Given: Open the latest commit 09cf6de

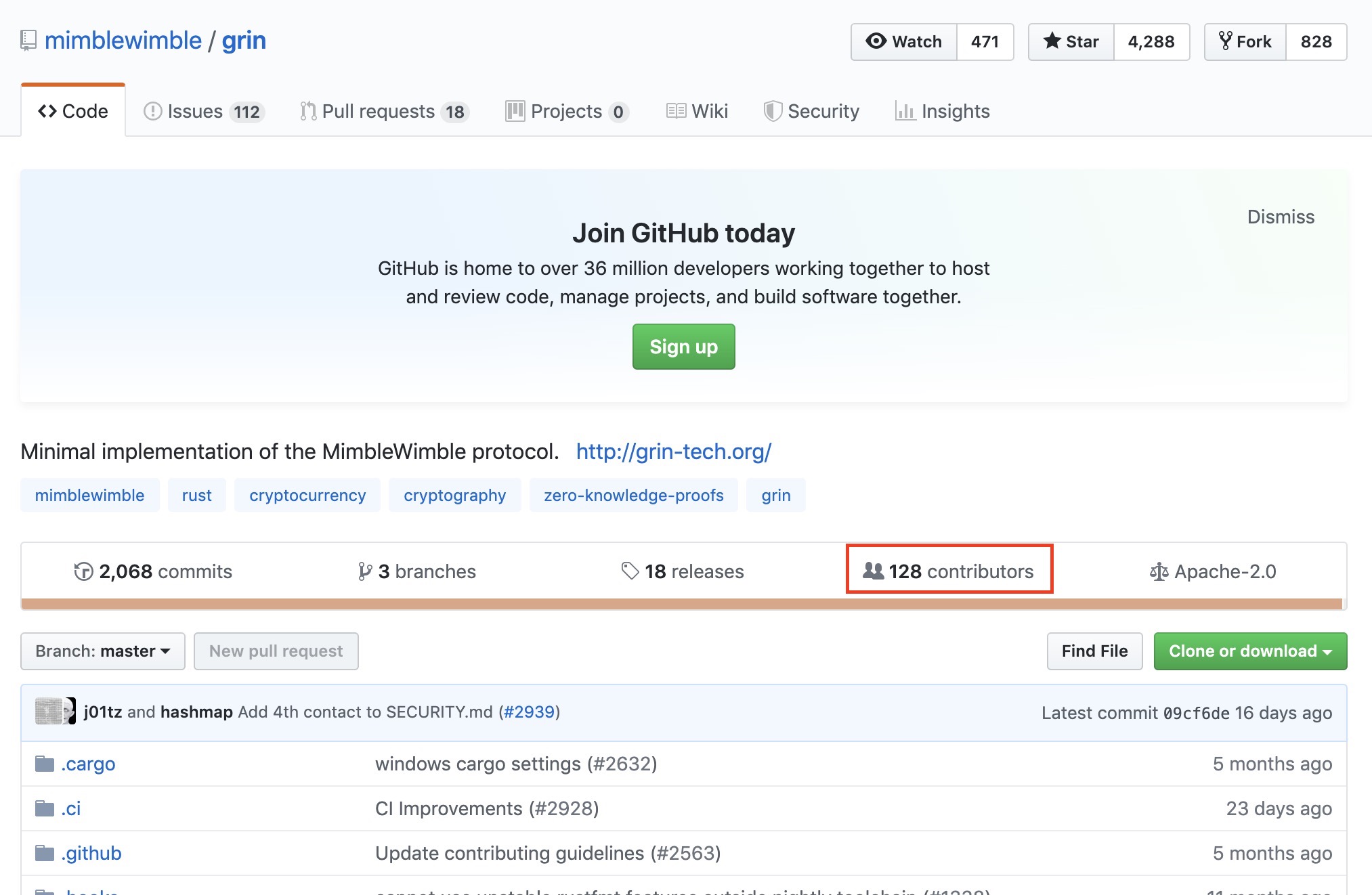Looking at the screenshot, I should click(x=1196, y=713).
